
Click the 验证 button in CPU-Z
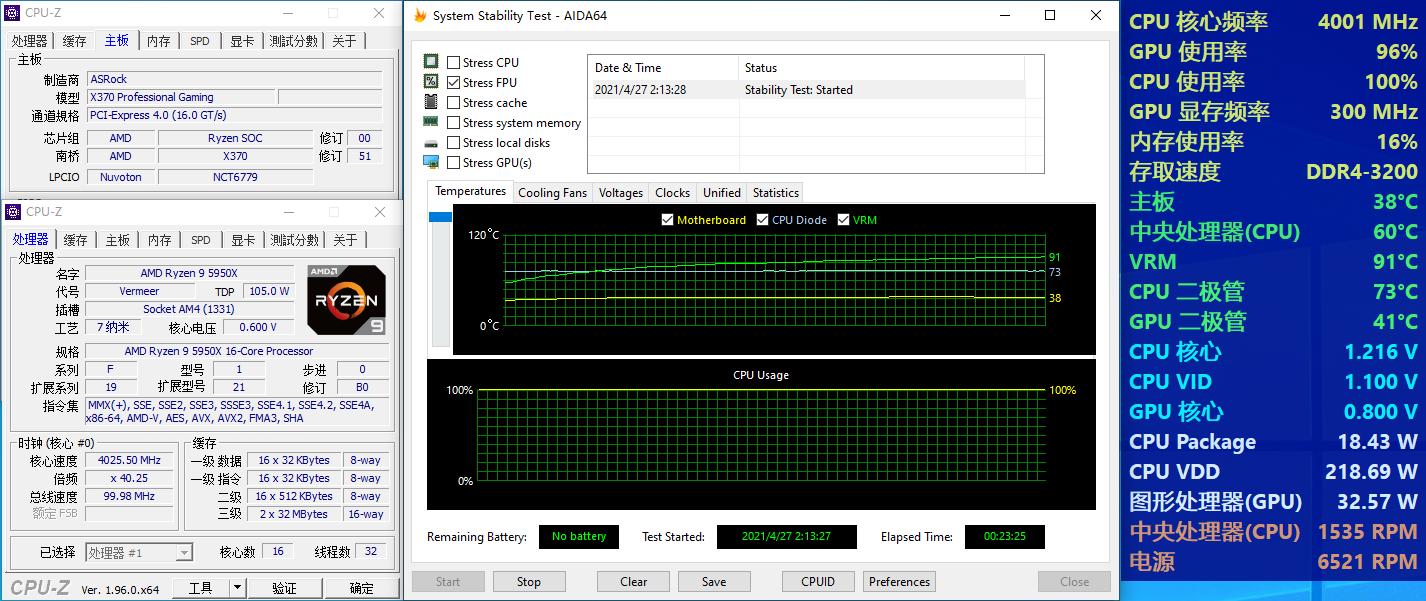coord(284,588)
